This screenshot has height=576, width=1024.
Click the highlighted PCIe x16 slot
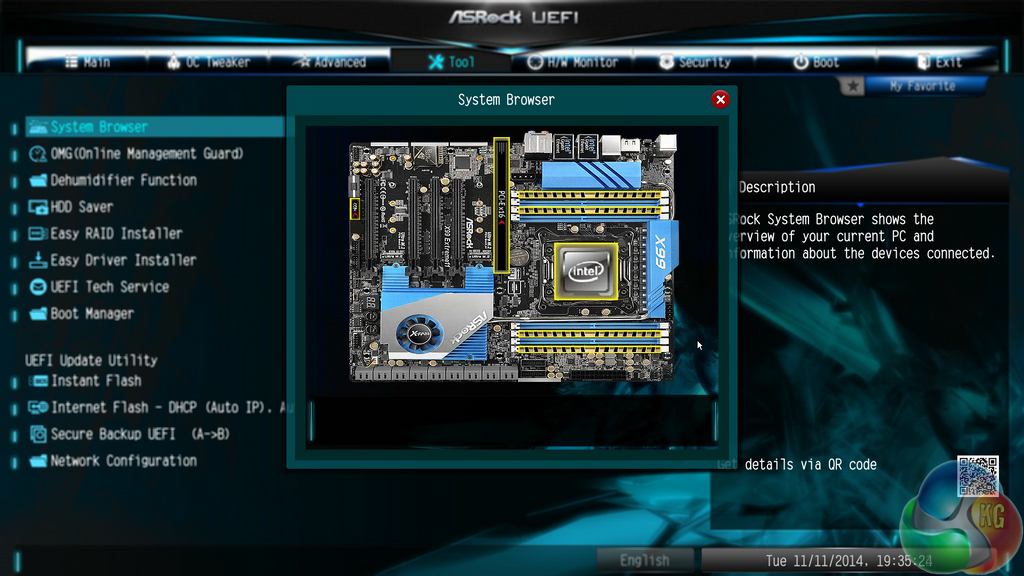pos(502,205)
